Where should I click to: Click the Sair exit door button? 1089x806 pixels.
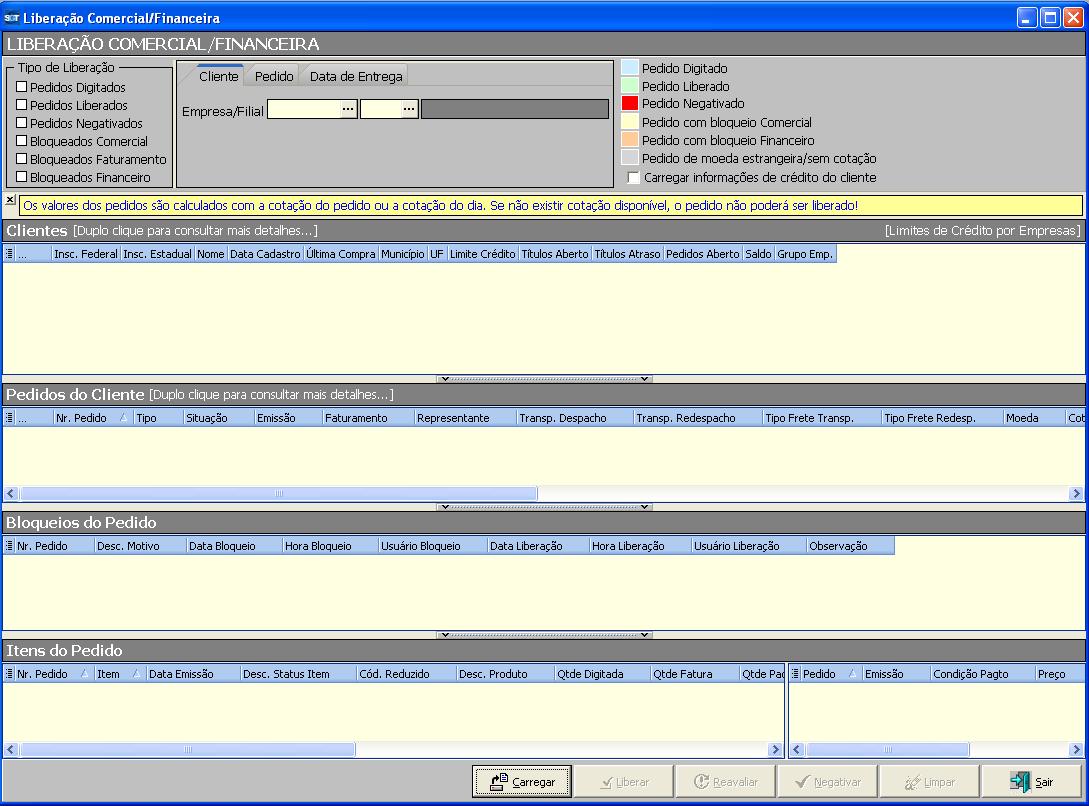(1031, 781)
